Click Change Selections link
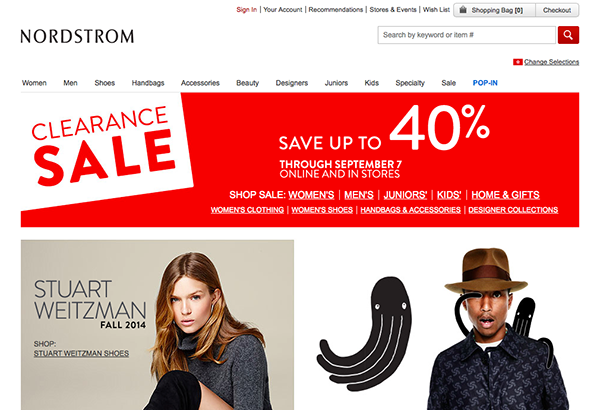This screenshot has height=410, width=600. tap(551, 62)
